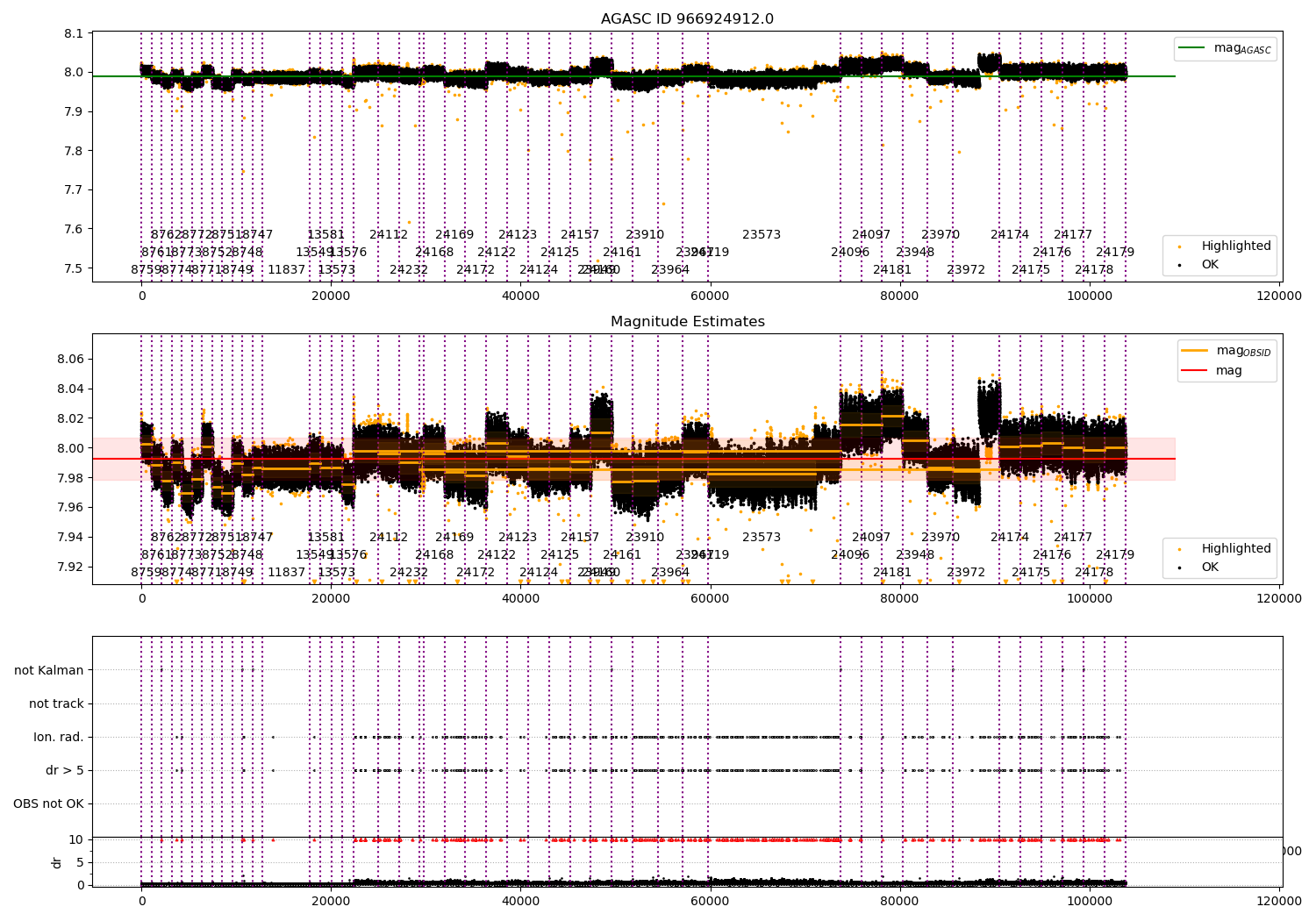Click 'Highlighted' in the Magnitude Estimates legend
This screenshot has height=921, width=1316.
click(x=1225, y=549)
